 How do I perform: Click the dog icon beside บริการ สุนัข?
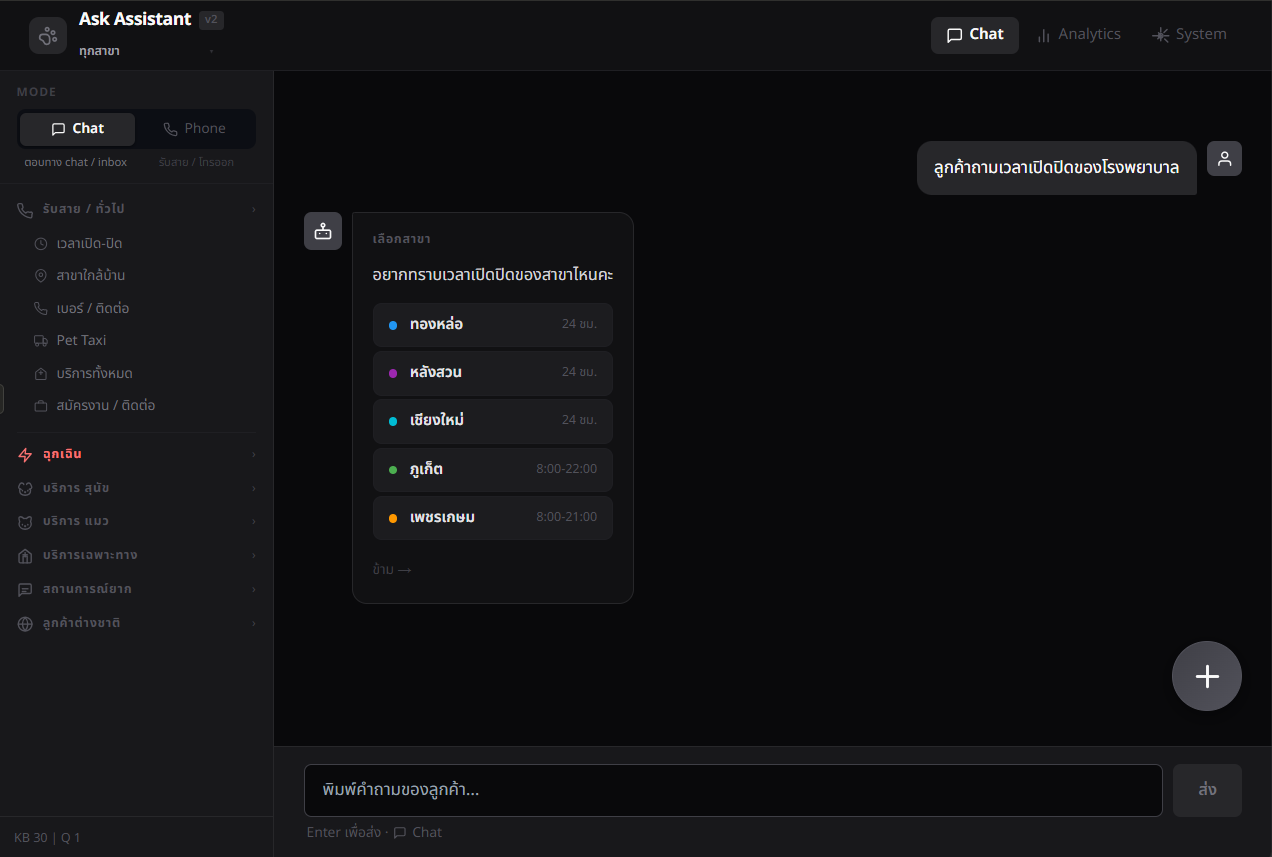[x=24, y=488]
